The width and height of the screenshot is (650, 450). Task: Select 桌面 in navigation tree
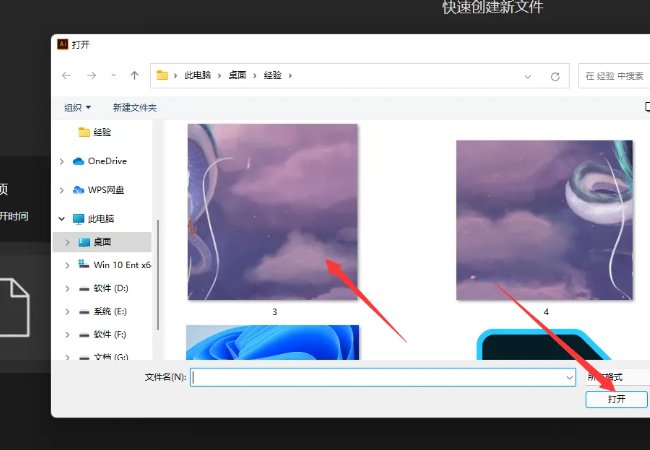[102, 242]
